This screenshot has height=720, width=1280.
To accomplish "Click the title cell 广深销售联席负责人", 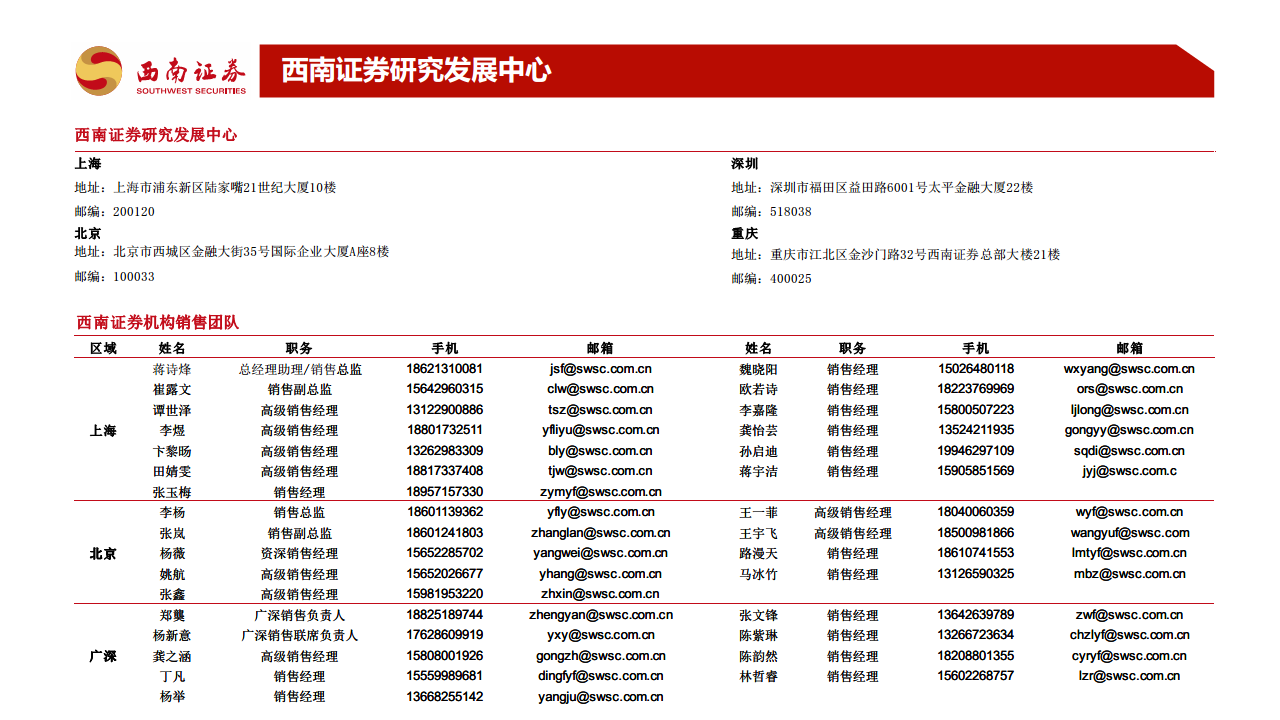I will point(300,635).
